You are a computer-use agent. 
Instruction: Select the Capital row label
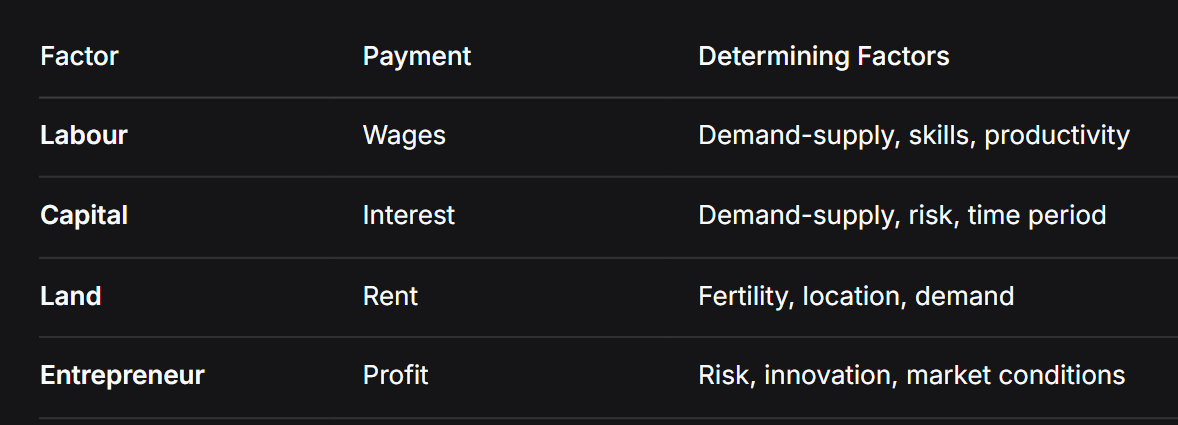[x=84, y=215]
